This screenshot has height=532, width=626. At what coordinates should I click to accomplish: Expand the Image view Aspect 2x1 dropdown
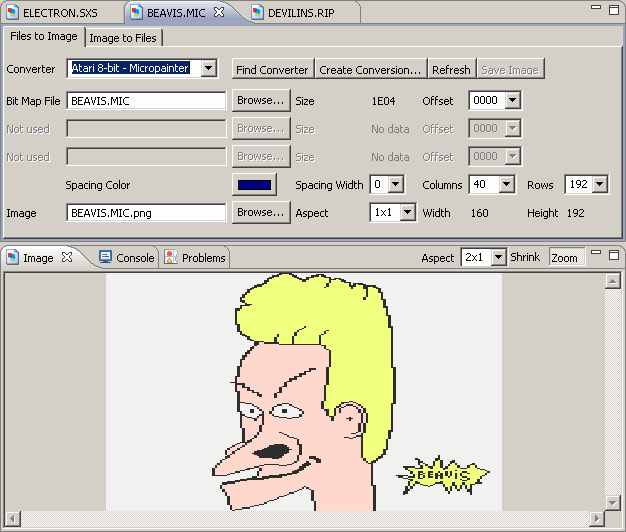tap(498, 258)
